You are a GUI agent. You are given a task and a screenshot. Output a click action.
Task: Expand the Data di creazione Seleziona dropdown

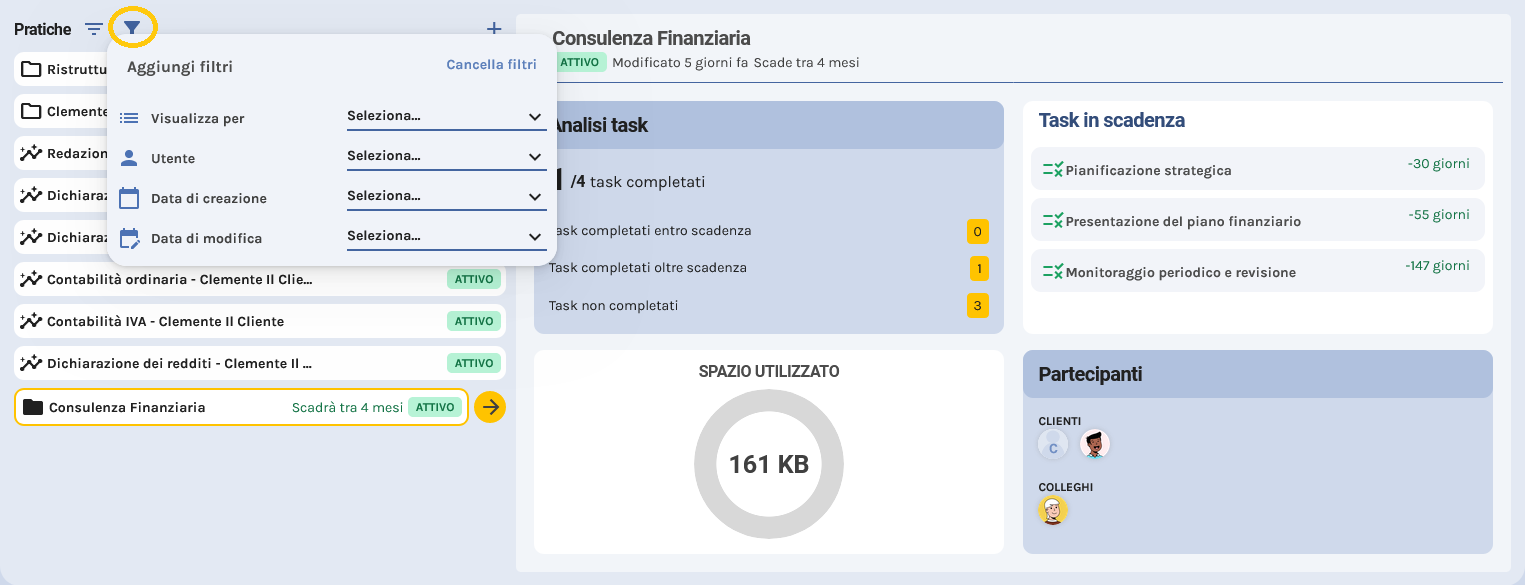(x=446, y=195)
